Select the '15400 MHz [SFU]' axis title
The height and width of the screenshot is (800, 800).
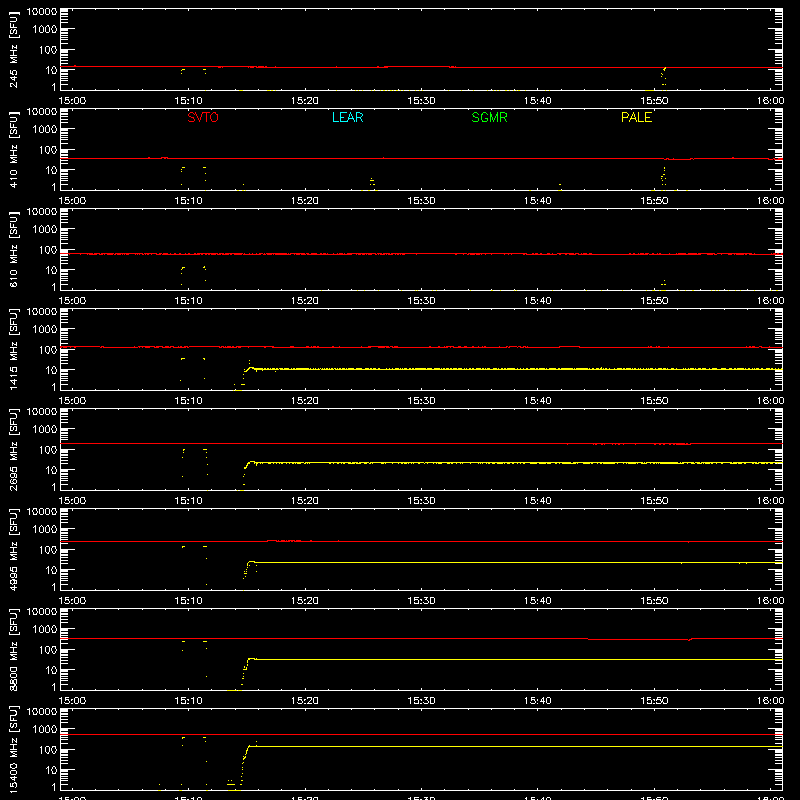point(14,749)
